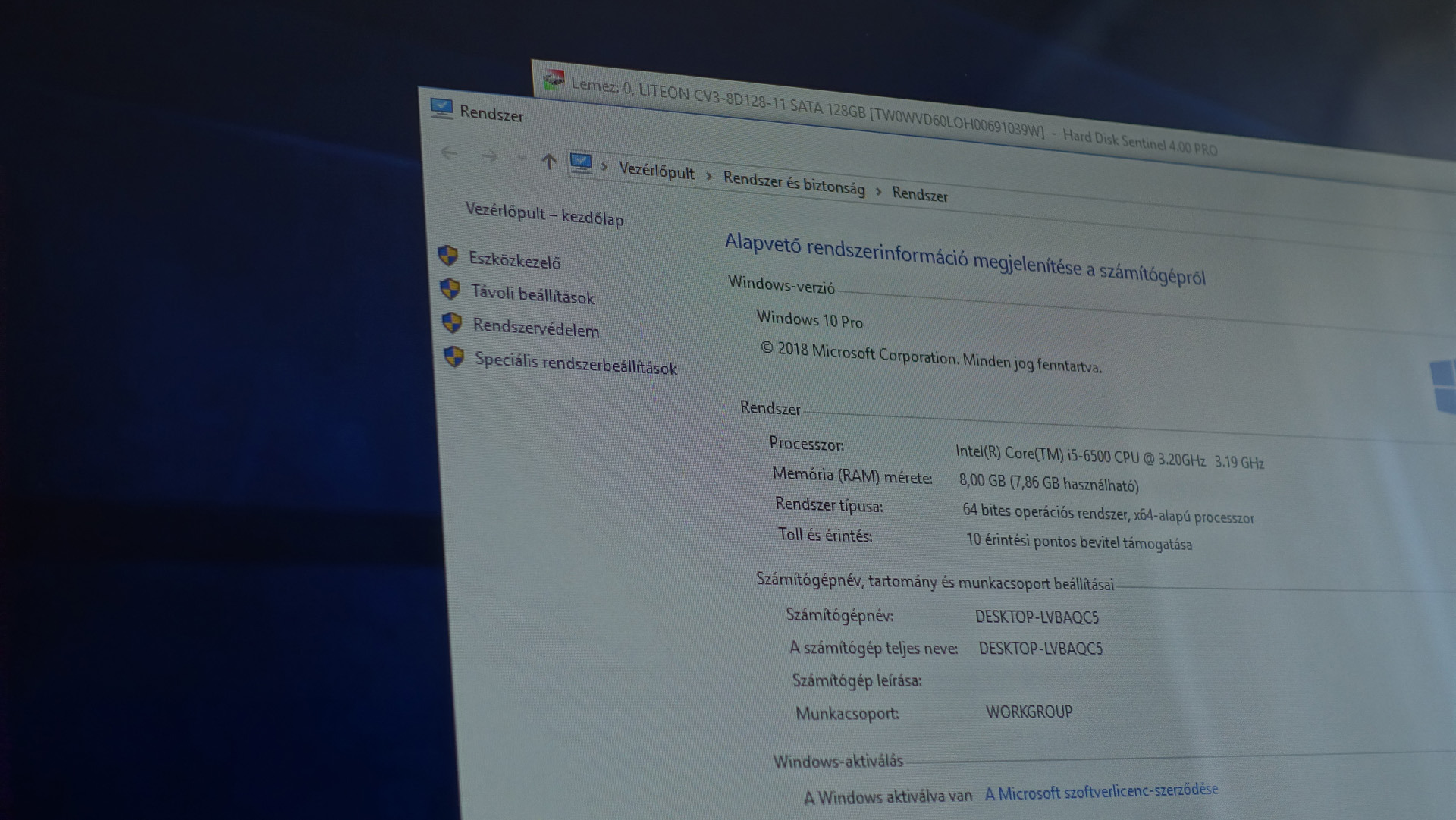Select Rendszer és biztonság breadcrumb item
Viewport: 1456px width, 820px height.
(x=793, y=184)
